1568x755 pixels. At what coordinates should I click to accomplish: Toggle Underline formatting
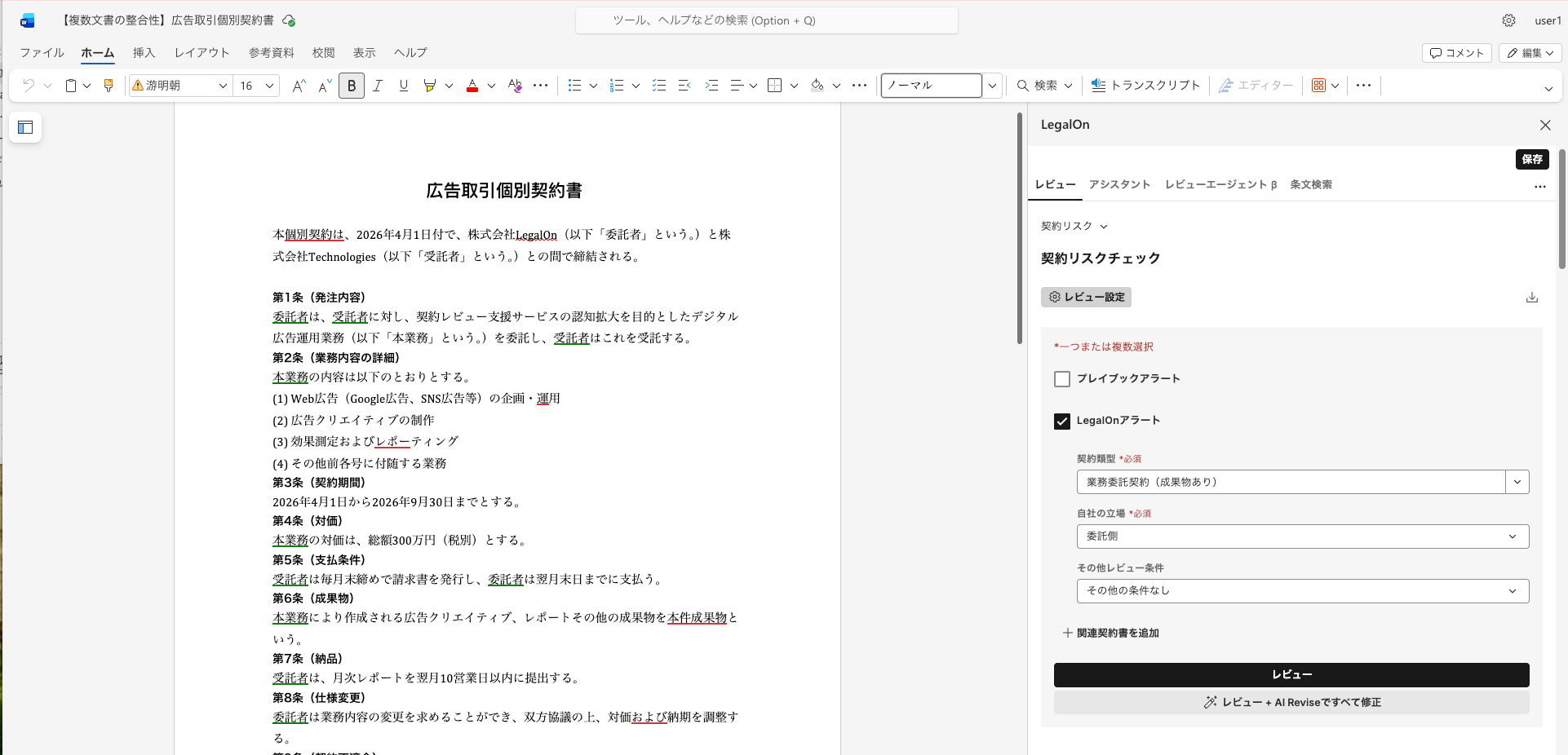[404, 86]
